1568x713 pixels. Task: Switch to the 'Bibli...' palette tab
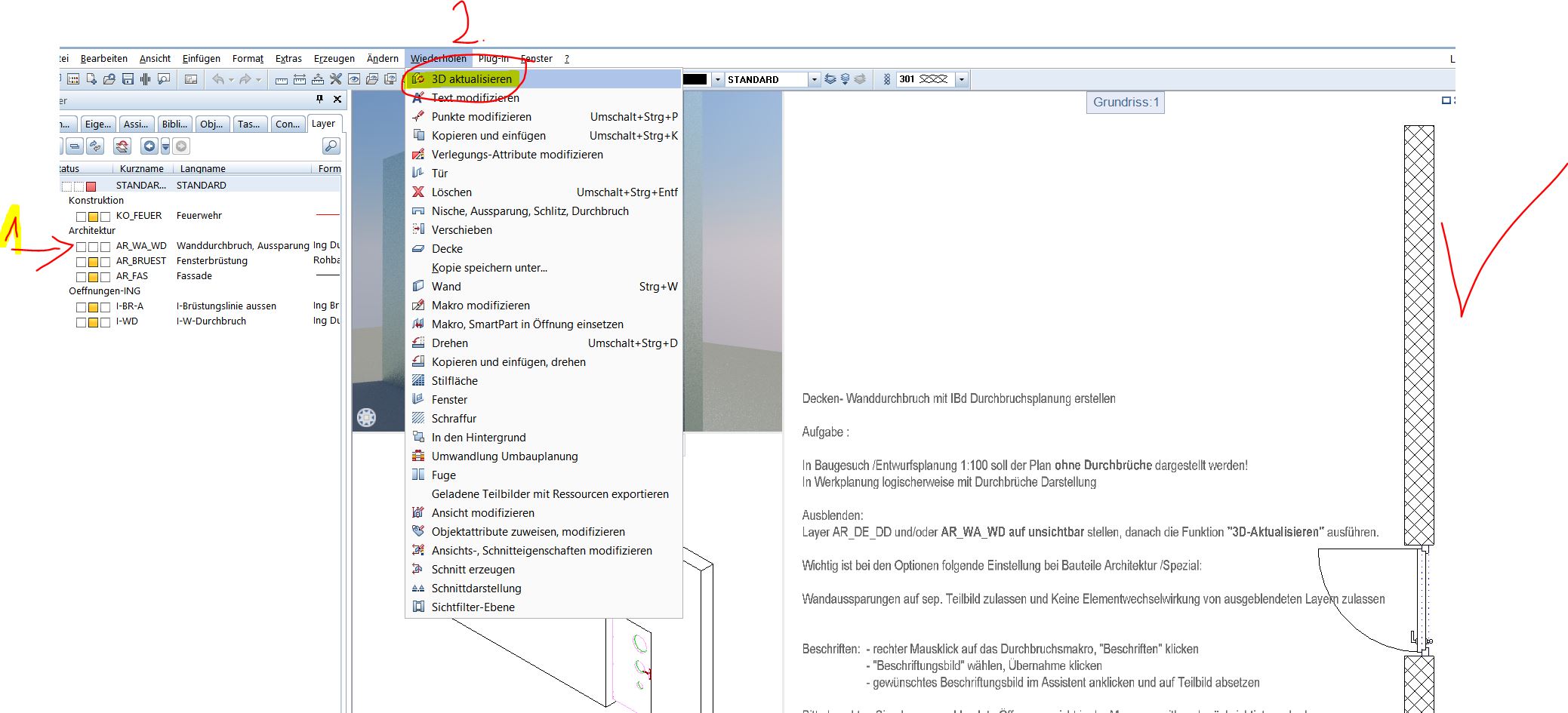point(174,124)
